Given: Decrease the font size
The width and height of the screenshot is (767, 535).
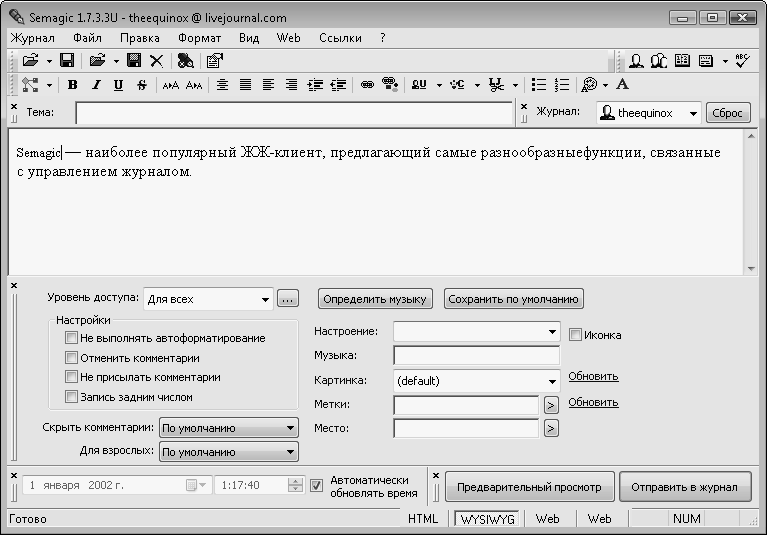Looking at the screenshot, I should click(x=194, y=86).
